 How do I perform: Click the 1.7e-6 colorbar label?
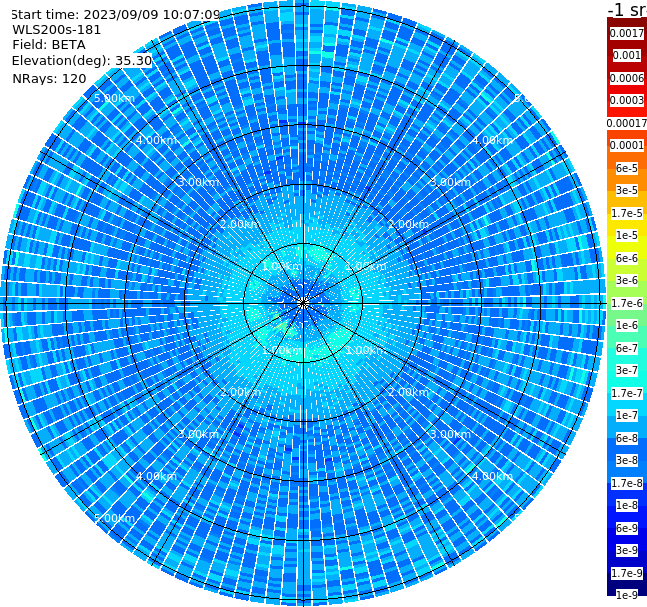[627, 303]
